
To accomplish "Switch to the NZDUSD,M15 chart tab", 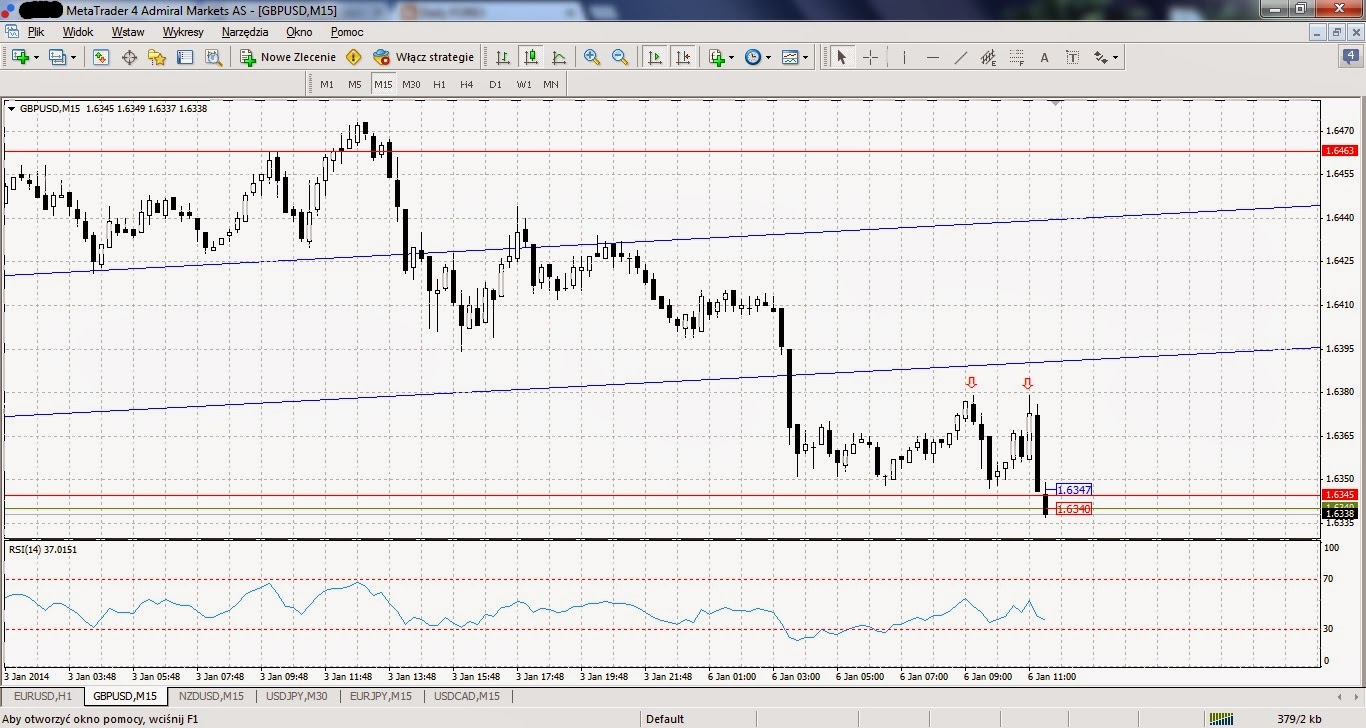I will coord(211,696).
